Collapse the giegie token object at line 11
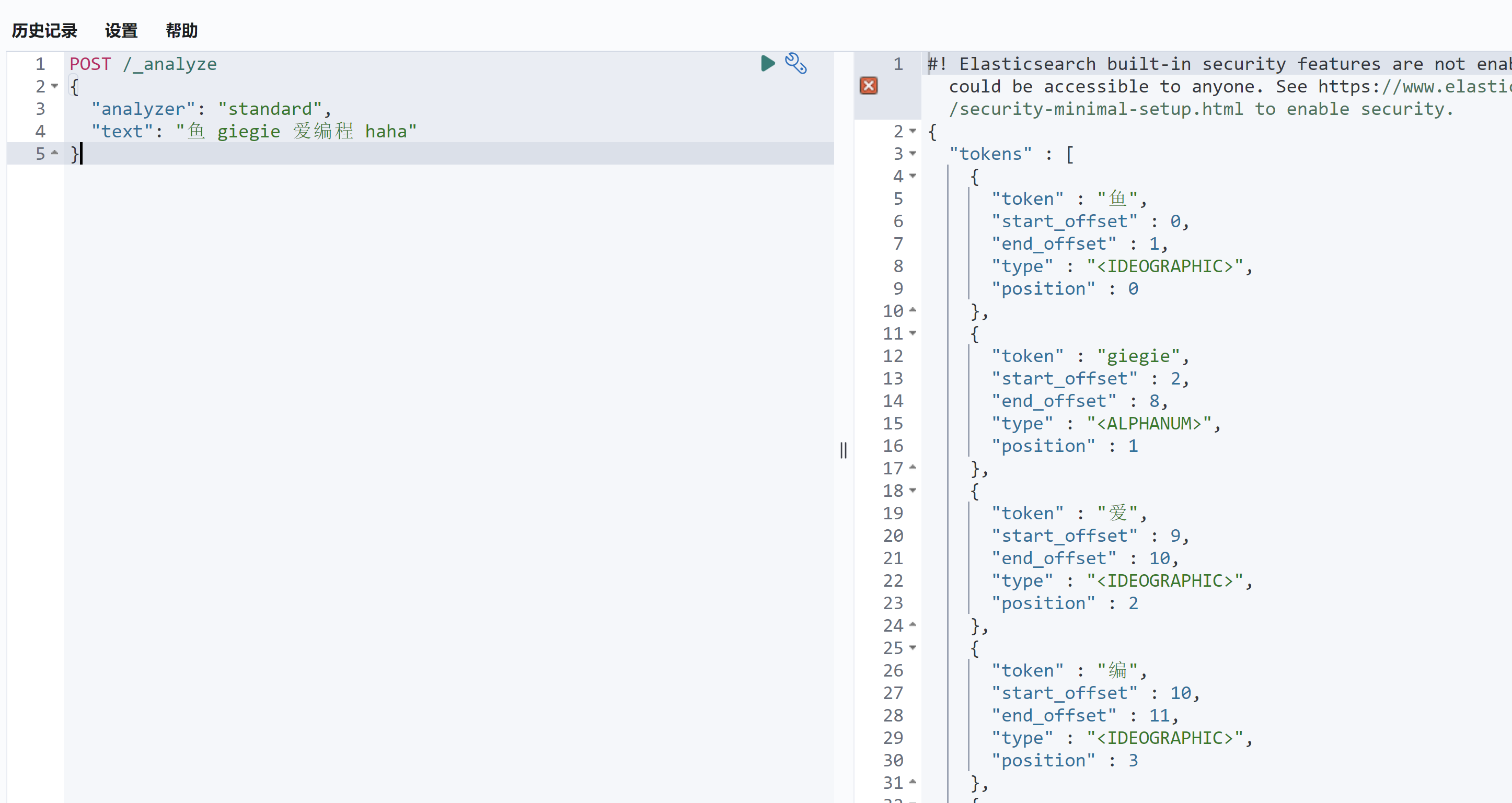 pyautogui.click(x=913, y=333)
